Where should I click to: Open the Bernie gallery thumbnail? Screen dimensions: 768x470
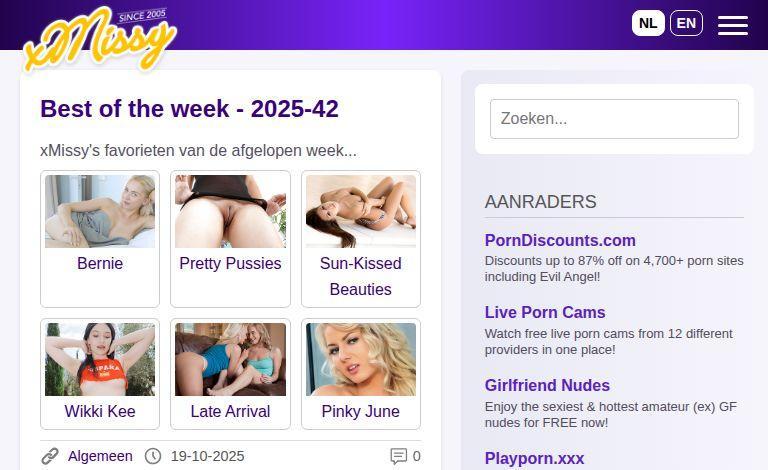pos(100,212)
